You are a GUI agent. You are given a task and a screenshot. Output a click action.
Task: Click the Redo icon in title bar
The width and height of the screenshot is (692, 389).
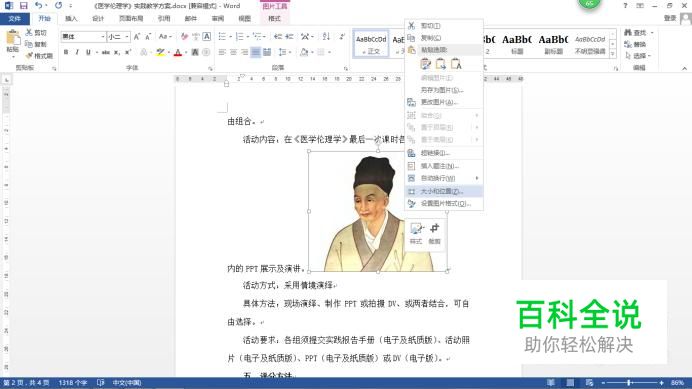(x=58, y=6)
